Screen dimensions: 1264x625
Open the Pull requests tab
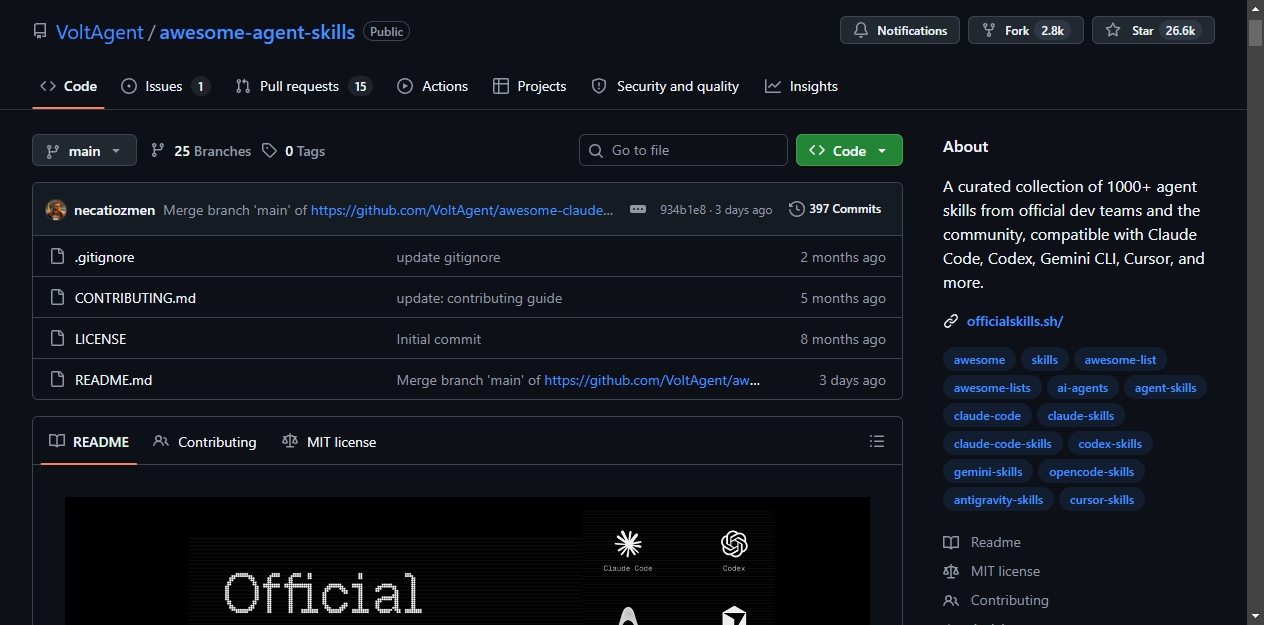pyautogui.click(x=303, y=86)
